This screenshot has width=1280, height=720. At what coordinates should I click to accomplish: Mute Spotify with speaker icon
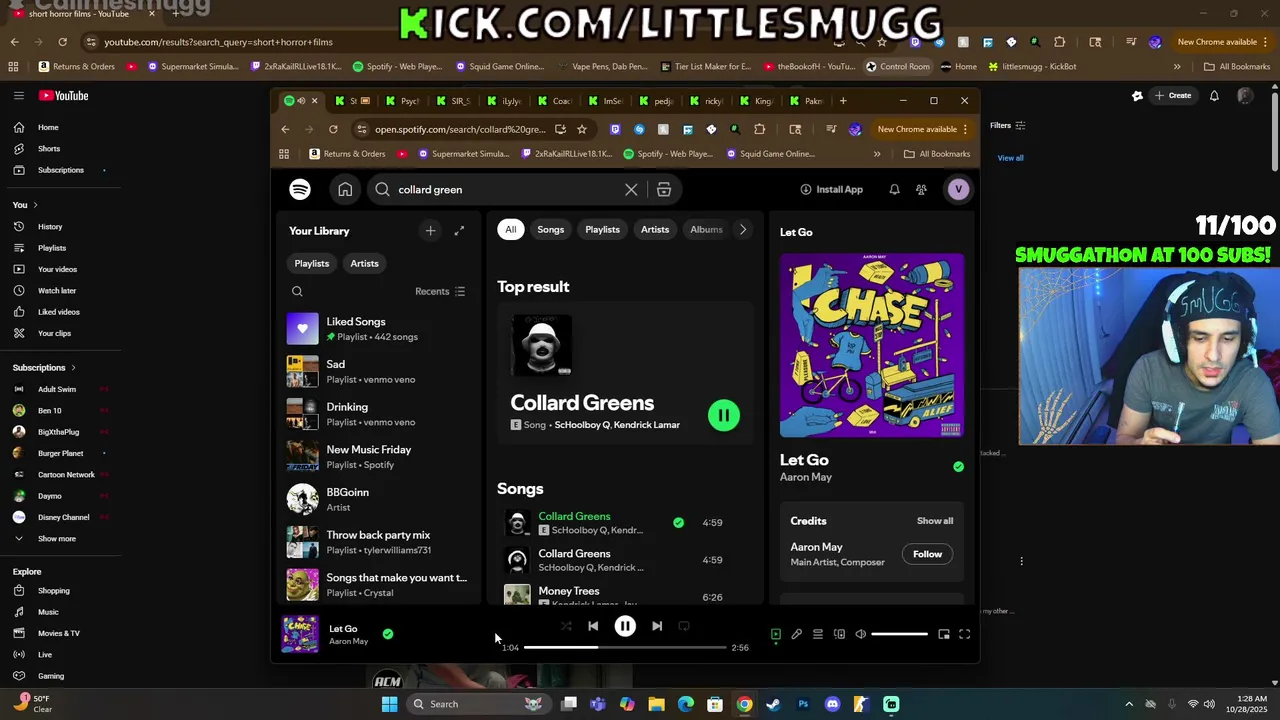pos(860,634)
